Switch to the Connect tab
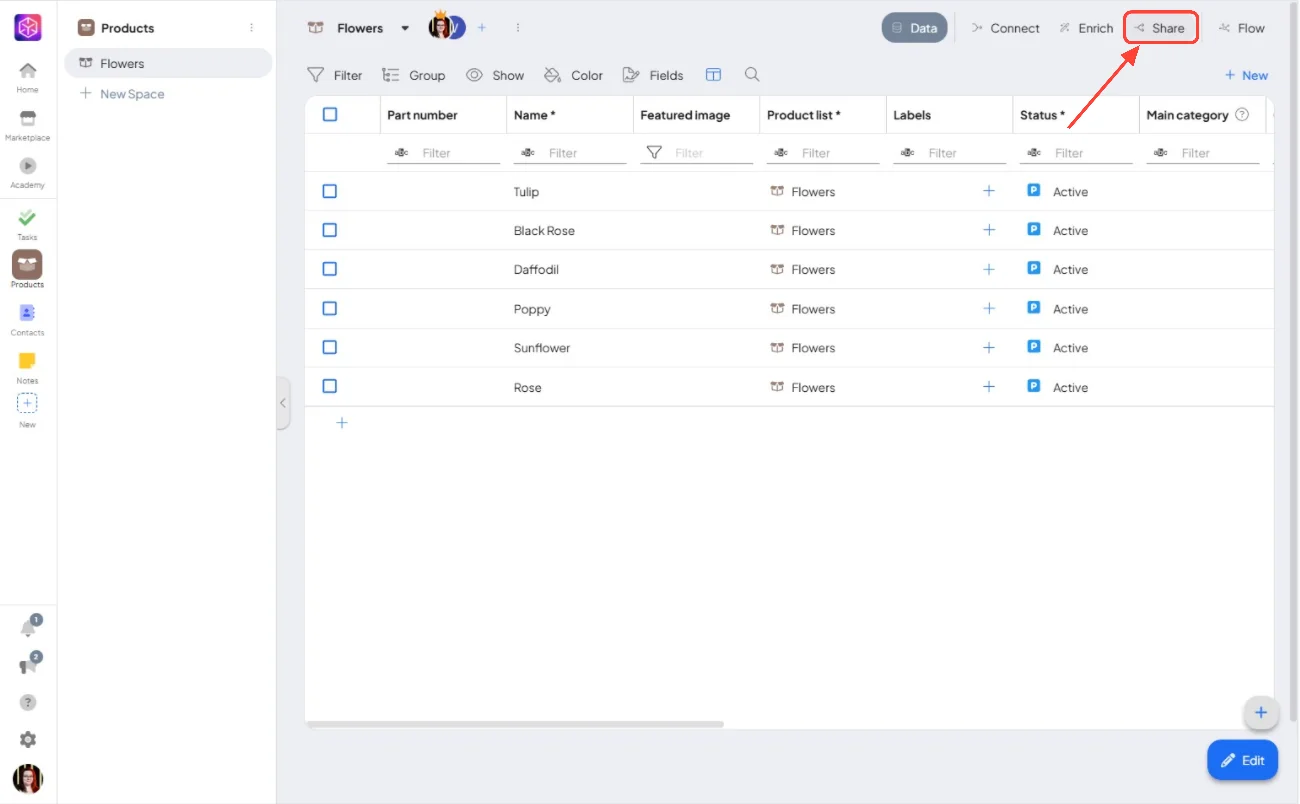Screen dimensions: 1300x804 click(x=1006, y=28)
